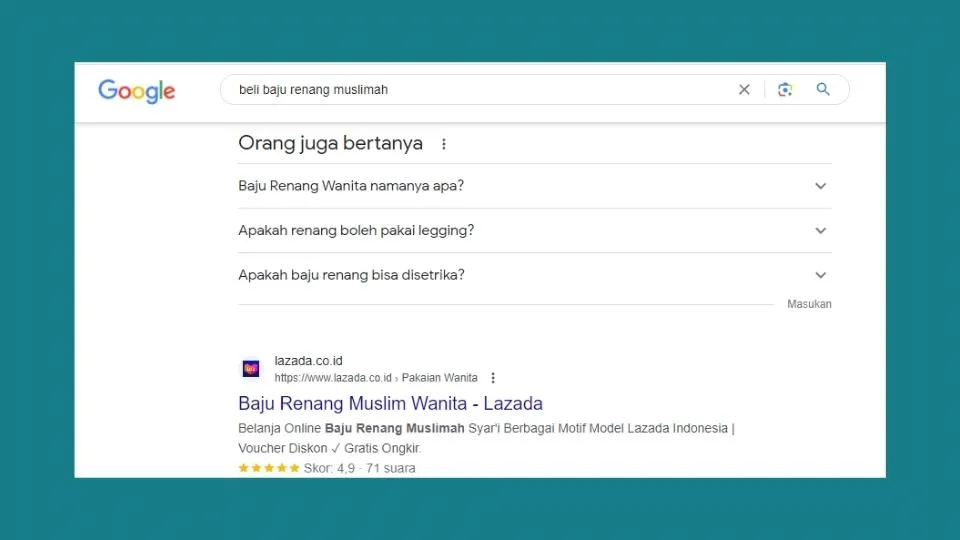
Task: Open options menu beside Orang juga bertanya
Action: point(444,144)
